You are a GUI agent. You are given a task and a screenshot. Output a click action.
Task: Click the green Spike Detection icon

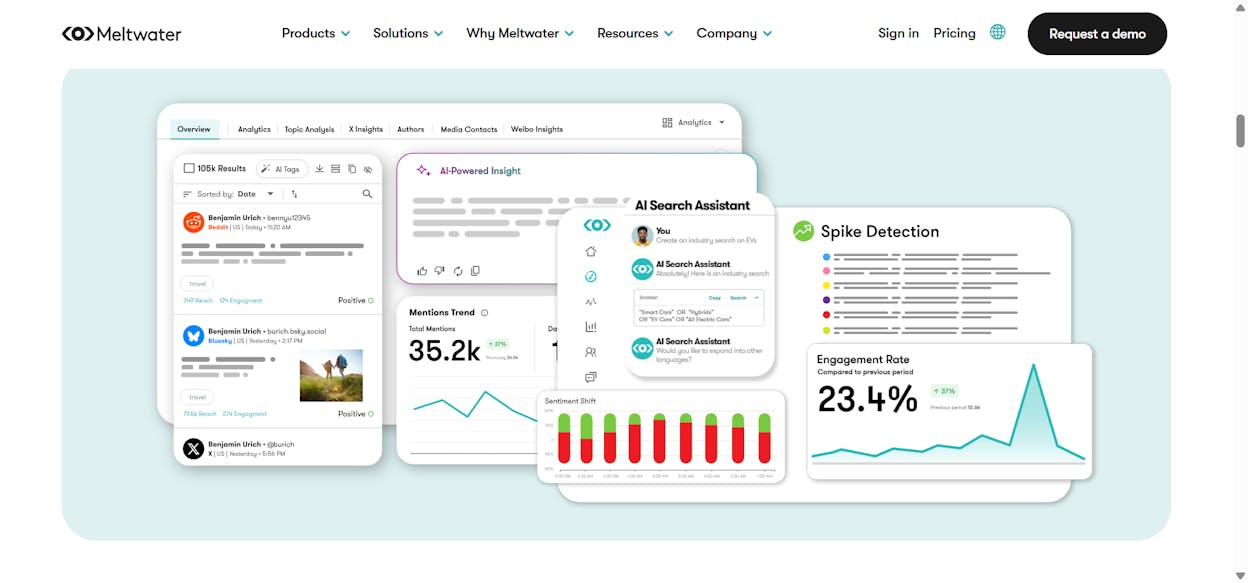coord(803,231)
